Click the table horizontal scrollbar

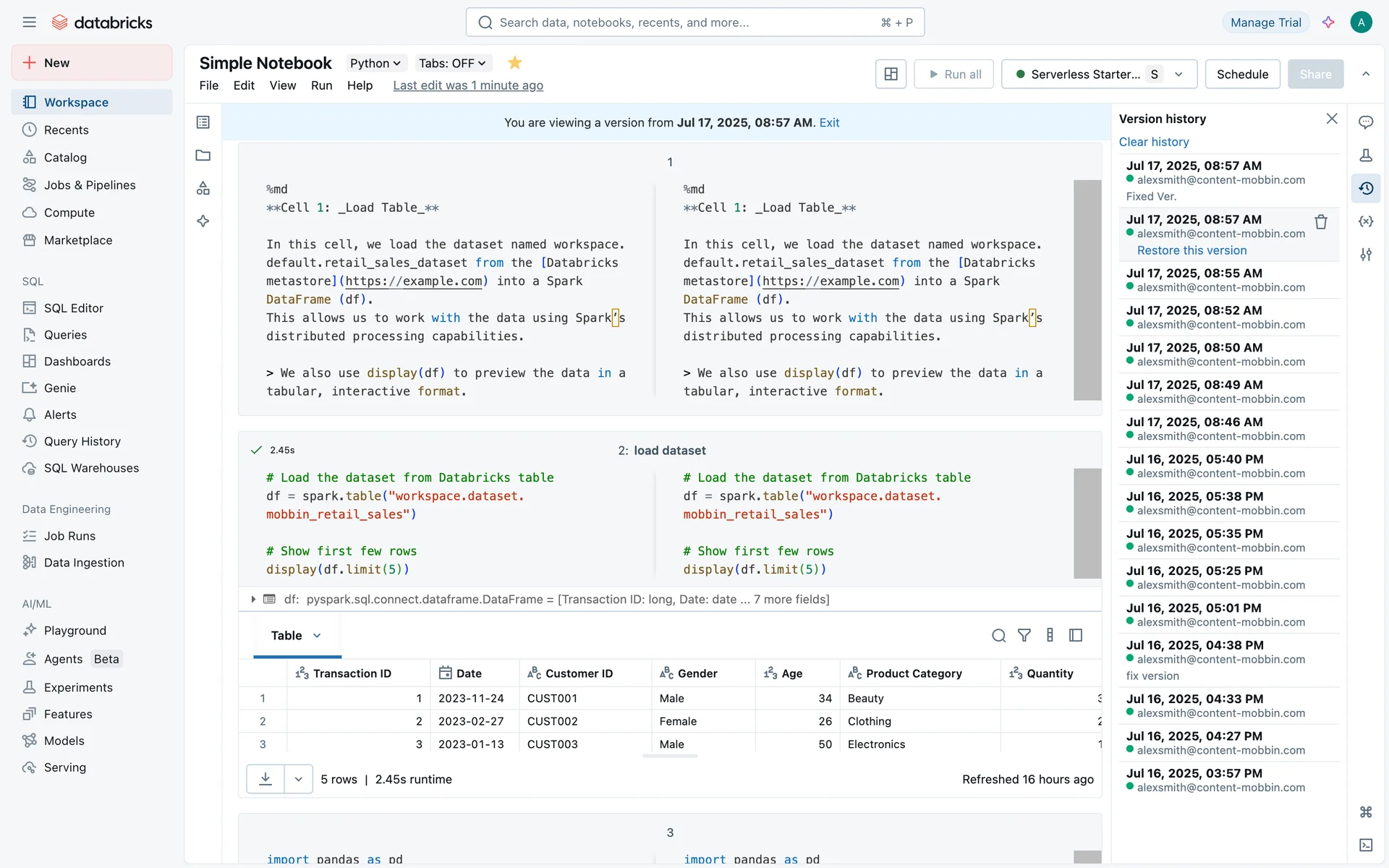click(x=670, y=756)
